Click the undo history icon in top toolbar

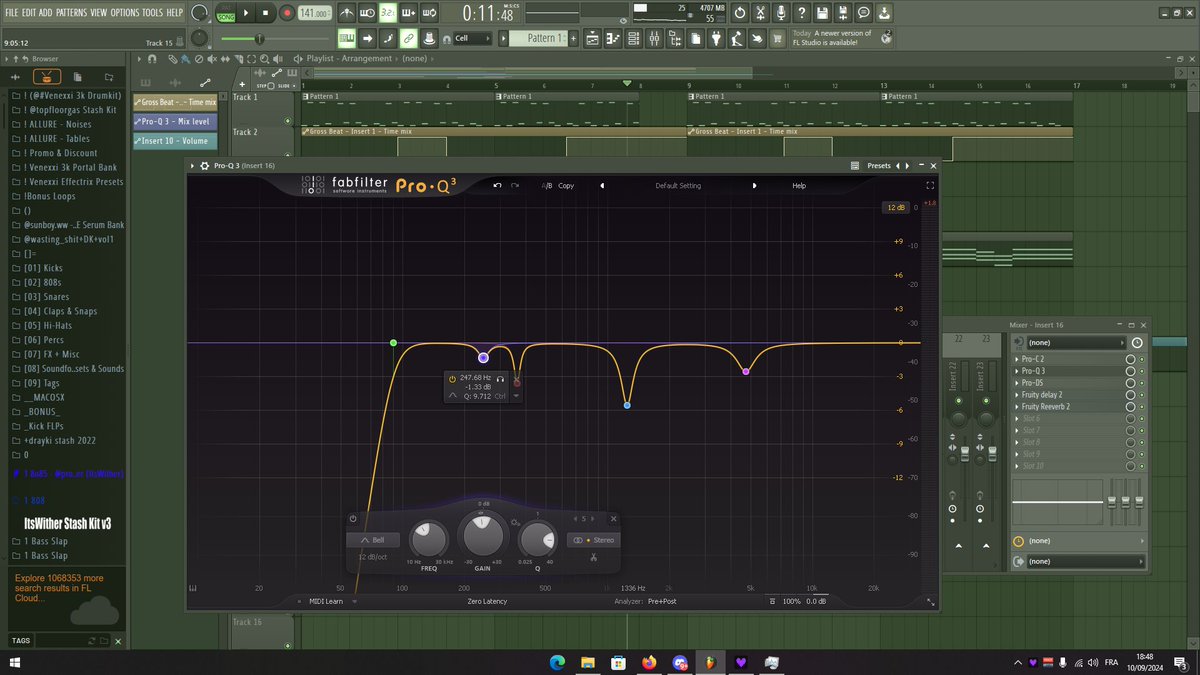click(x=739, y=13)
